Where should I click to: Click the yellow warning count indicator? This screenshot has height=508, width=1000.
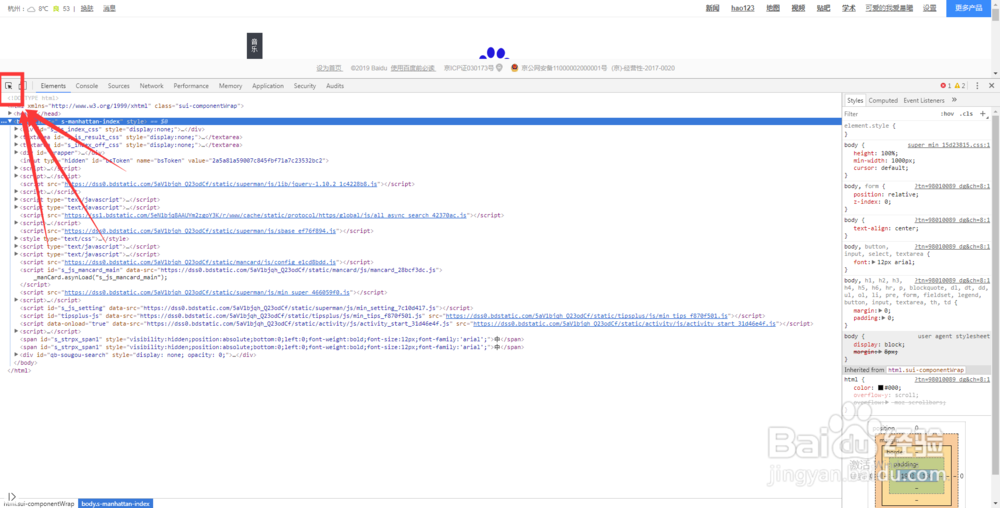coord(960,85)
